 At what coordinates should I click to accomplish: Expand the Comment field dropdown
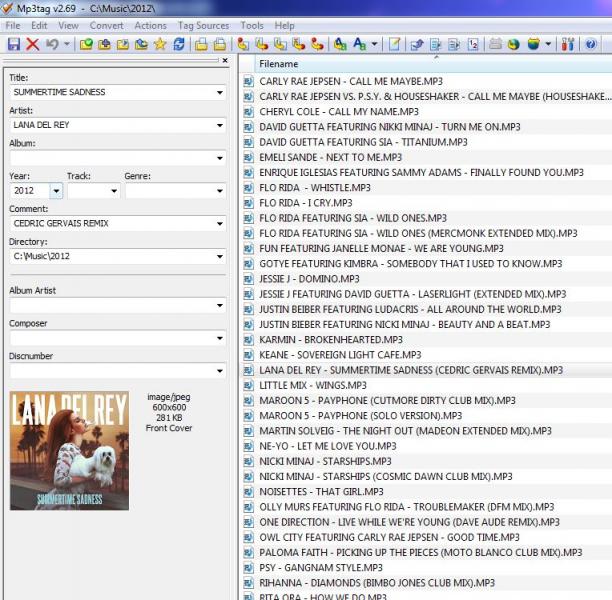pos(220,224)
